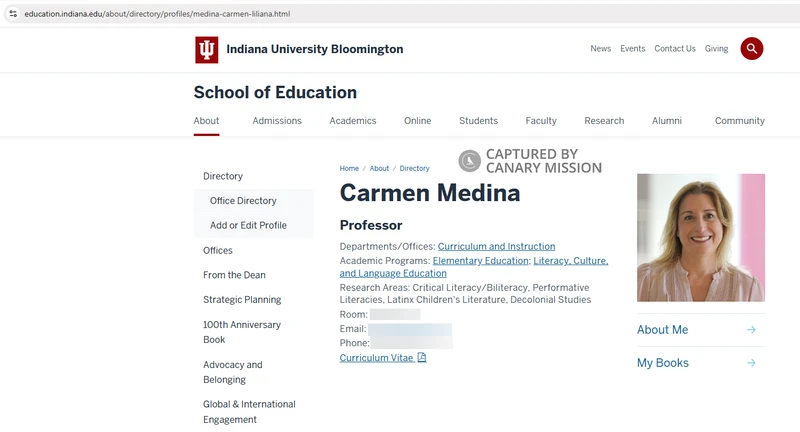
Task: Click the browser address bar URL
Action: tap(157, 14)
